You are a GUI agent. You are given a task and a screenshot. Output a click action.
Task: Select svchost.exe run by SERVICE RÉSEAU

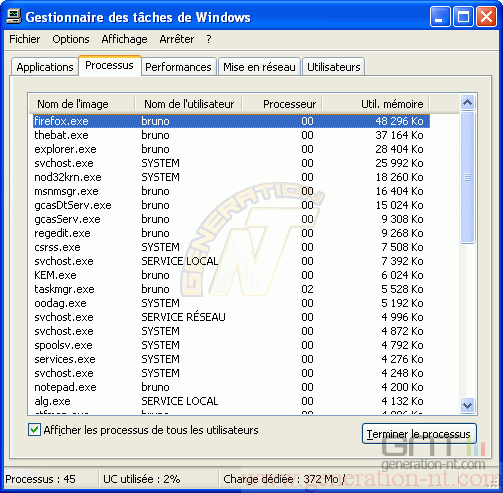231,317
